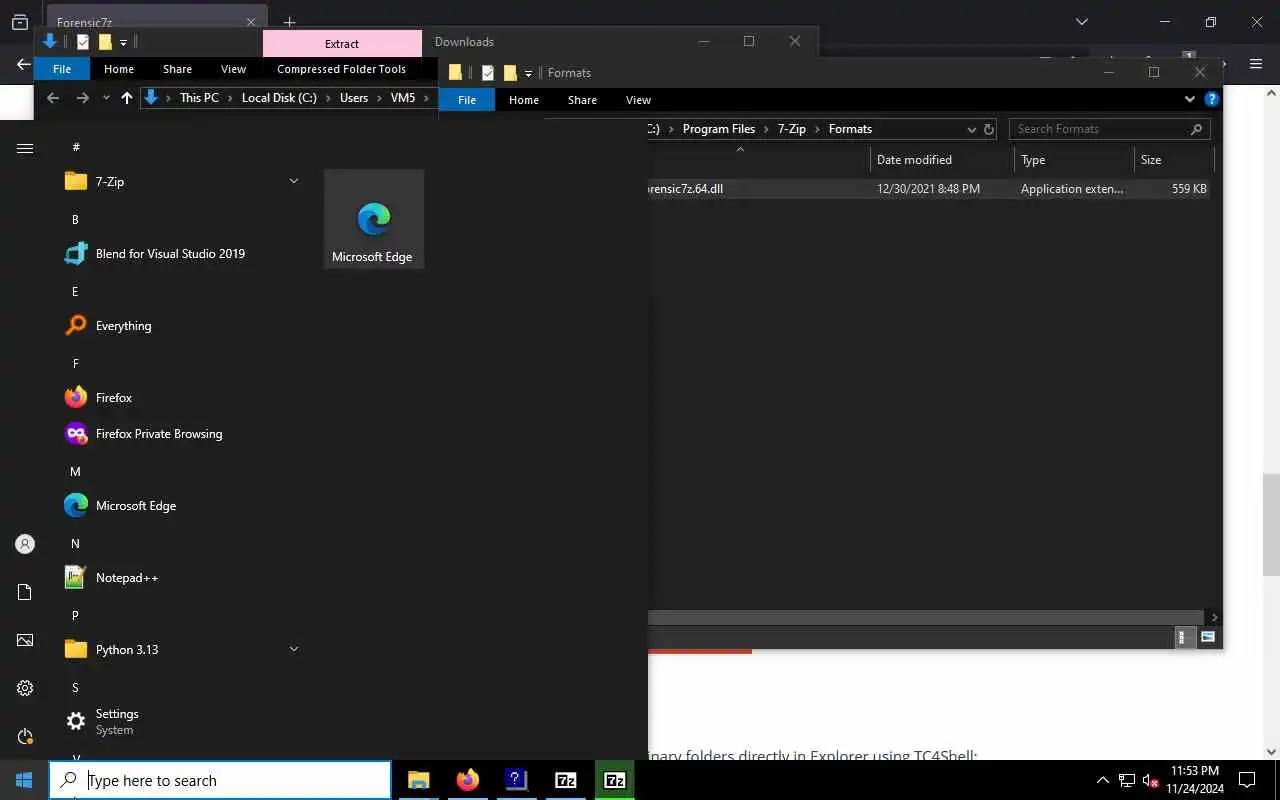The height and width of the screenshot is (800, 1280).
Task: Open a new Firefox tab
Action: 289,22
